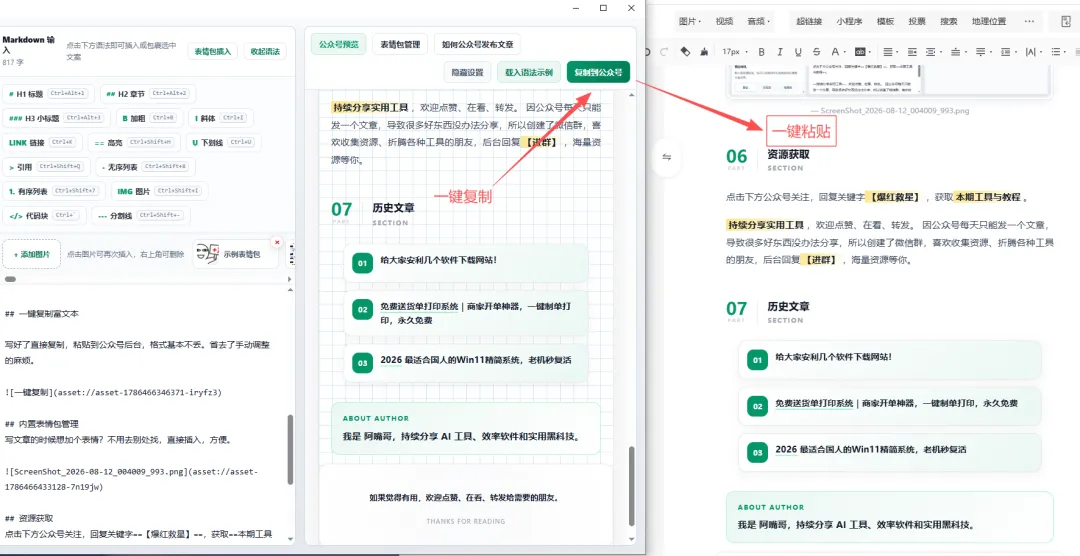Click the paragraph side indent icon
This screenshot has height=556, width=1080.
pos(931,52)
